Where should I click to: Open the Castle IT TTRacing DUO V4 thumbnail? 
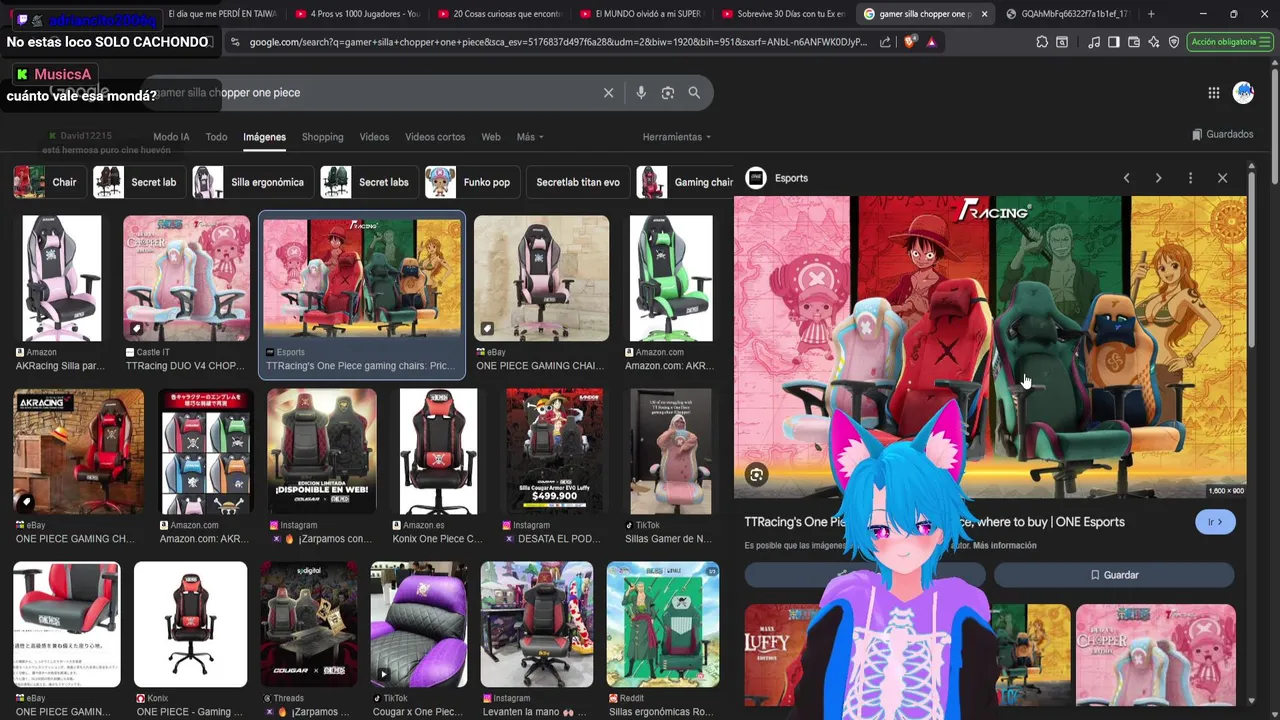(186, 279)
